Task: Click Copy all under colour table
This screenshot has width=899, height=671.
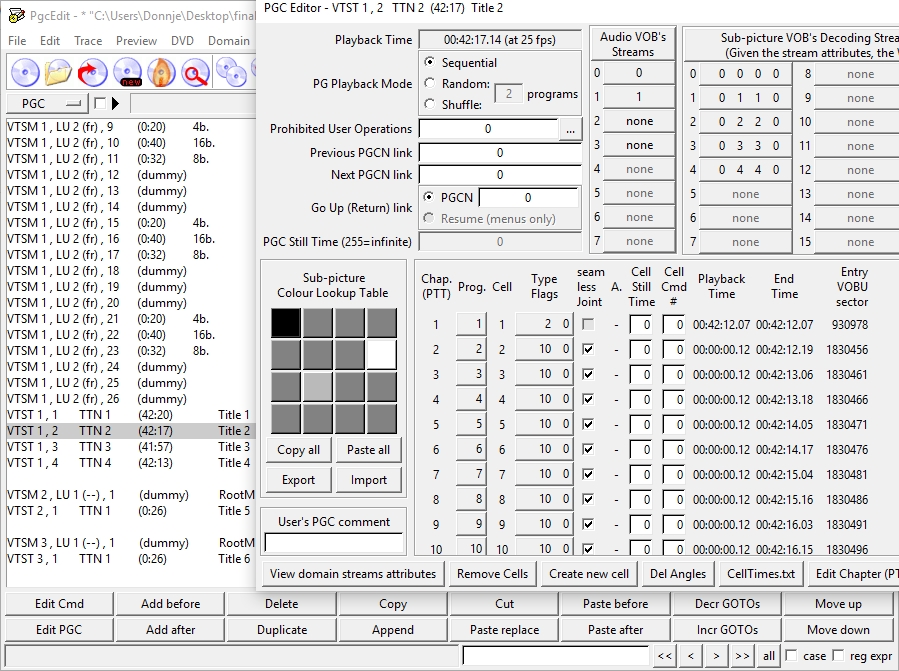Action: point(299,450)
